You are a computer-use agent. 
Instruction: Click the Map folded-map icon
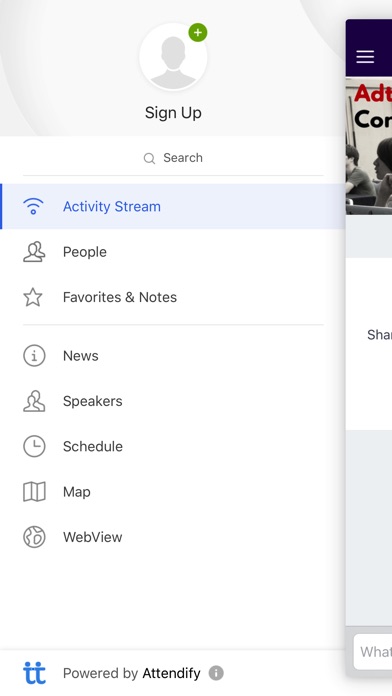[34, 492]
